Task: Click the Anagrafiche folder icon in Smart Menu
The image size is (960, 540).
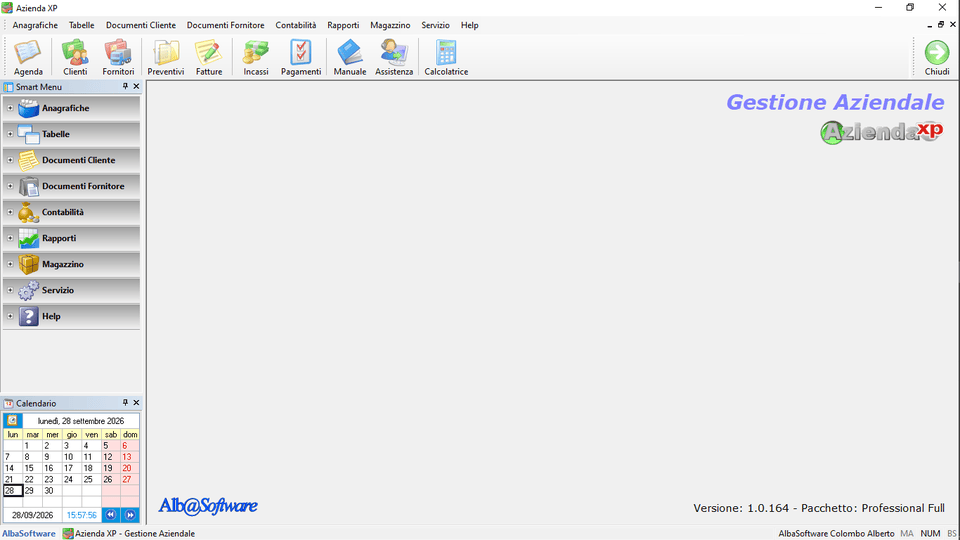Action: pyautogui.click(x=28, y=108)
